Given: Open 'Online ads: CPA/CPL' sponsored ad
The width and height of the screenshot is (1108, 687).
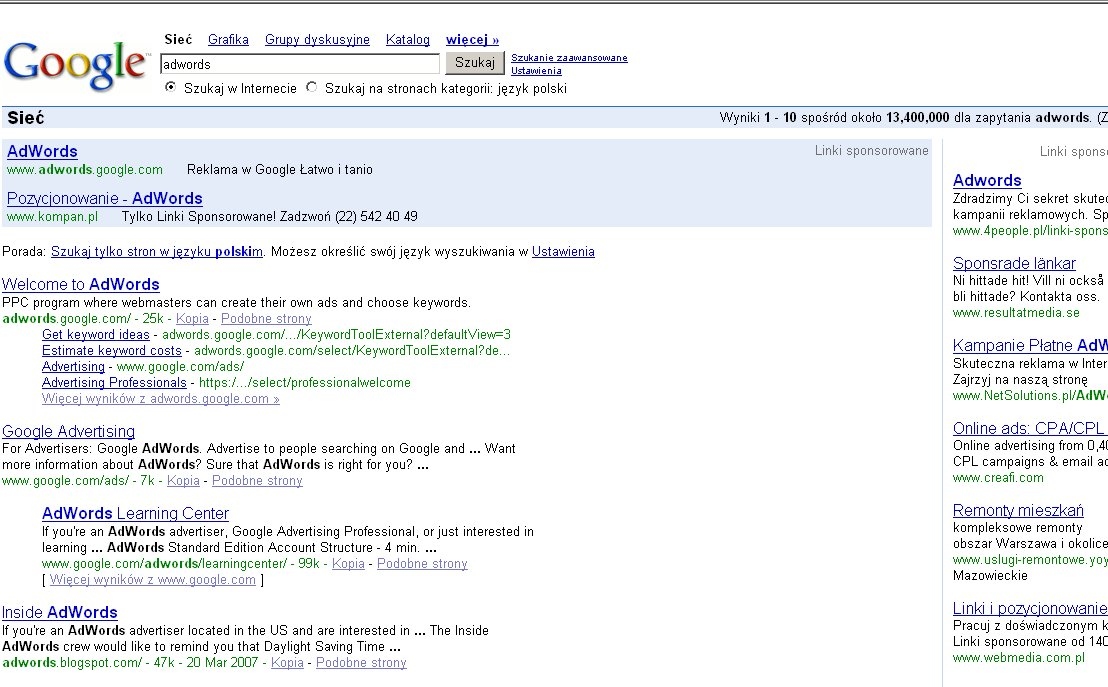Looking at the screenshot, I should [x=1029, y=428].
